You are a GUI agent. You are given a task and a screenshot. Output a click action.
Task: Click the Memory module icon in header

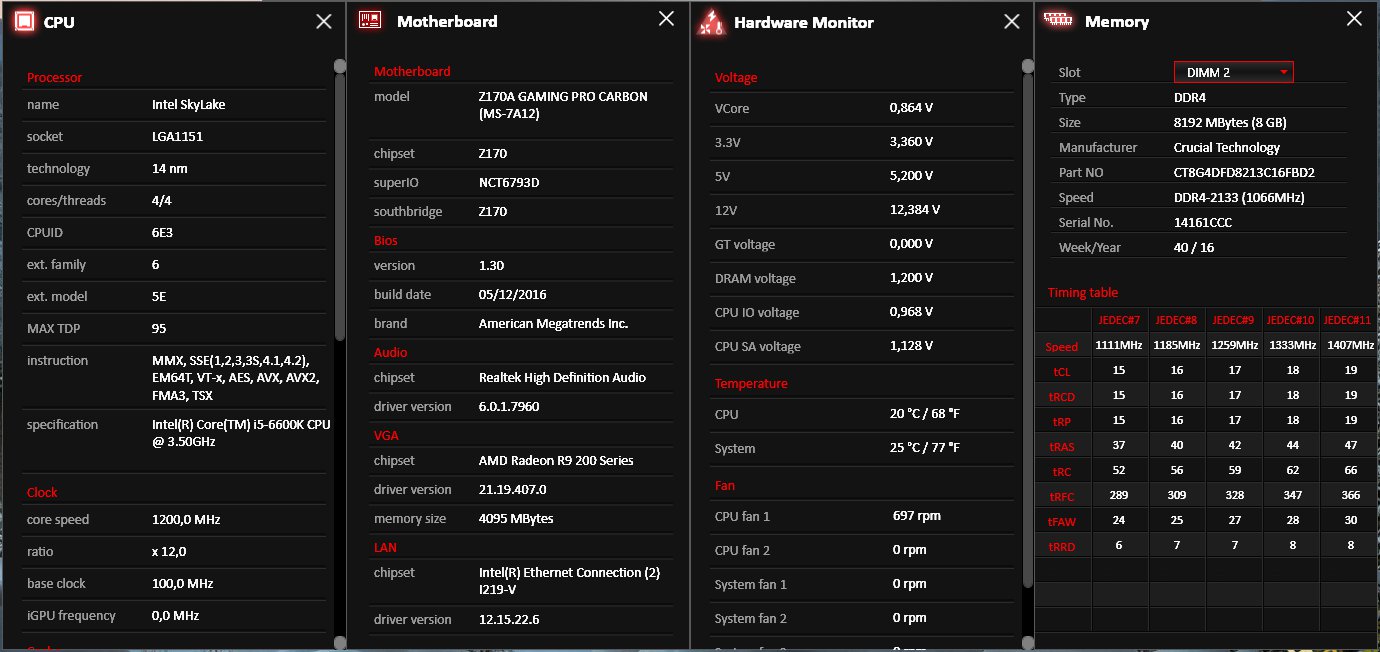pyautogui.click(x=1057, y=18)
